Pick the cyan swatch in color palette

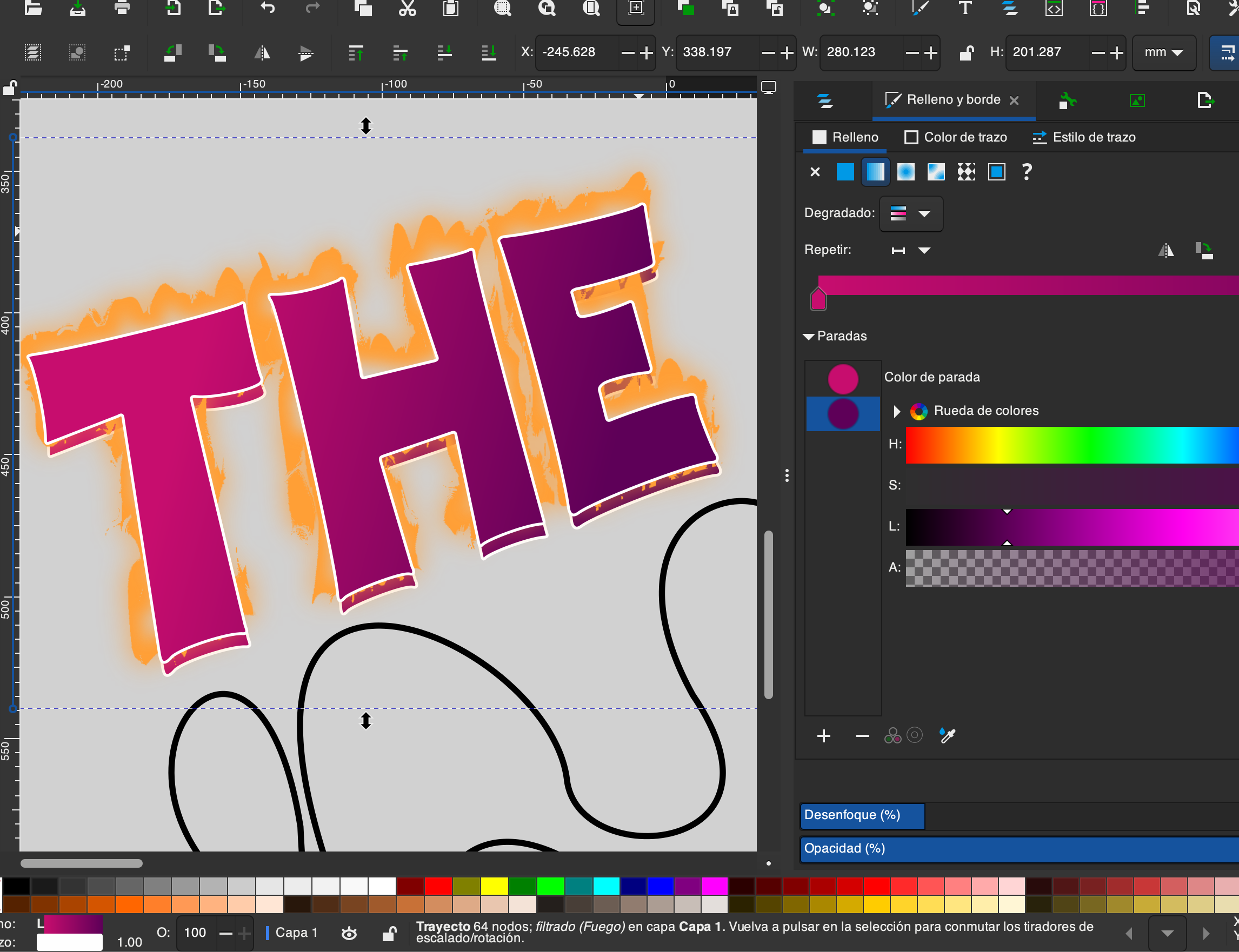pyautogui.click(x=605, y=886)
